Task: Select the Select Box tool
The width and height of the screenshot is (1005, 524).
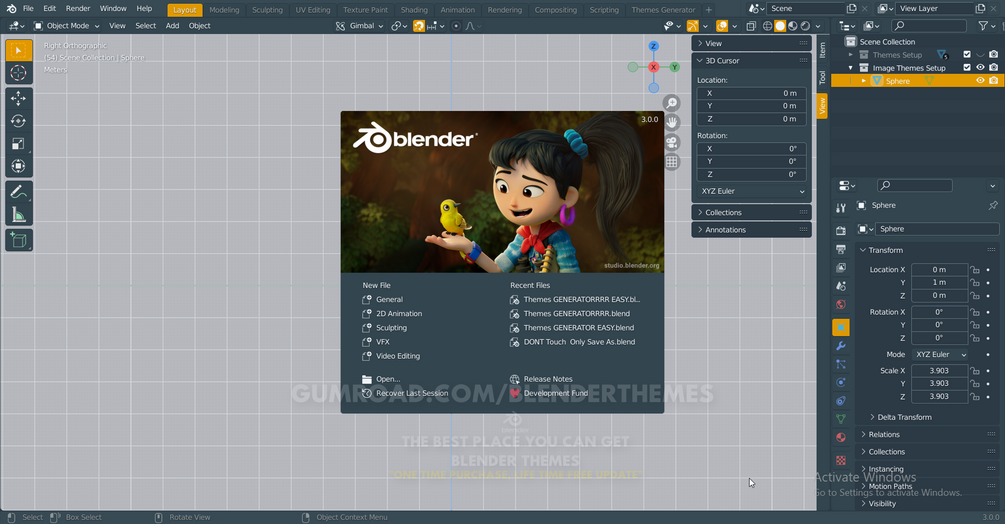Action: pyautogui.click(x=19, y=50)
